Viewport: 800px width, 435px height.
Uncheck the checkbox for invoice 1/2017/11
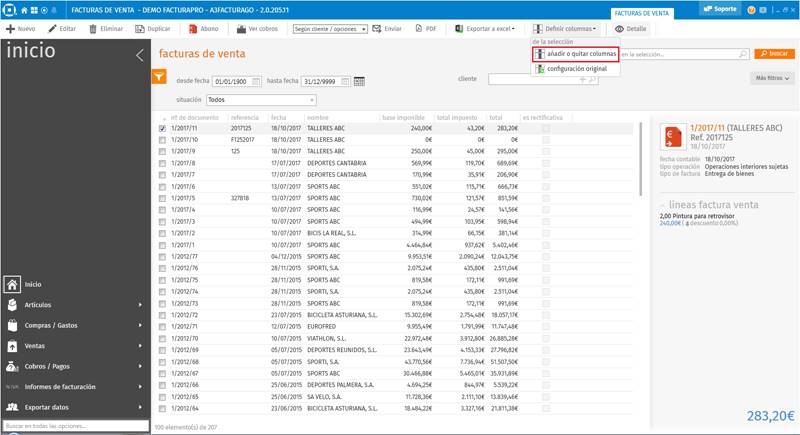click(x=162, y=129)
